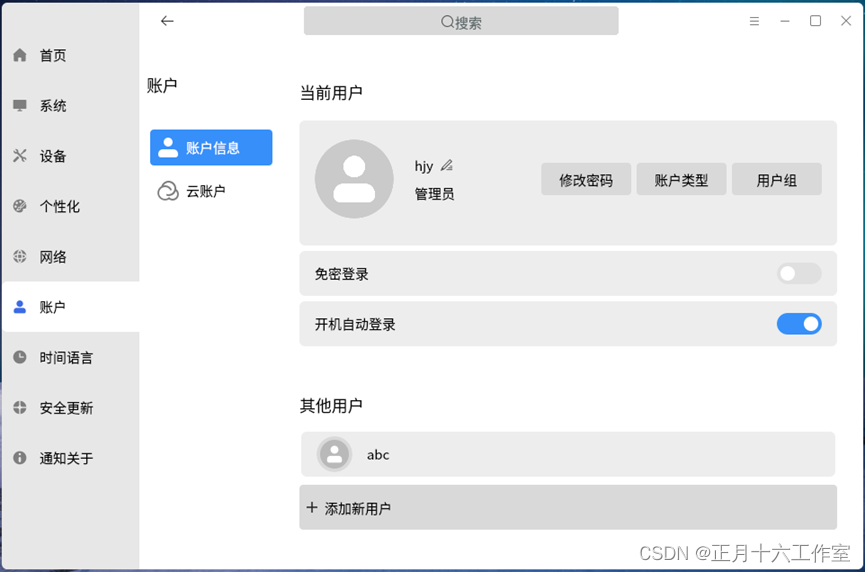Click the palette icon beside 个性化
This screenshot has height=572, width=865.
coord(20,206)
